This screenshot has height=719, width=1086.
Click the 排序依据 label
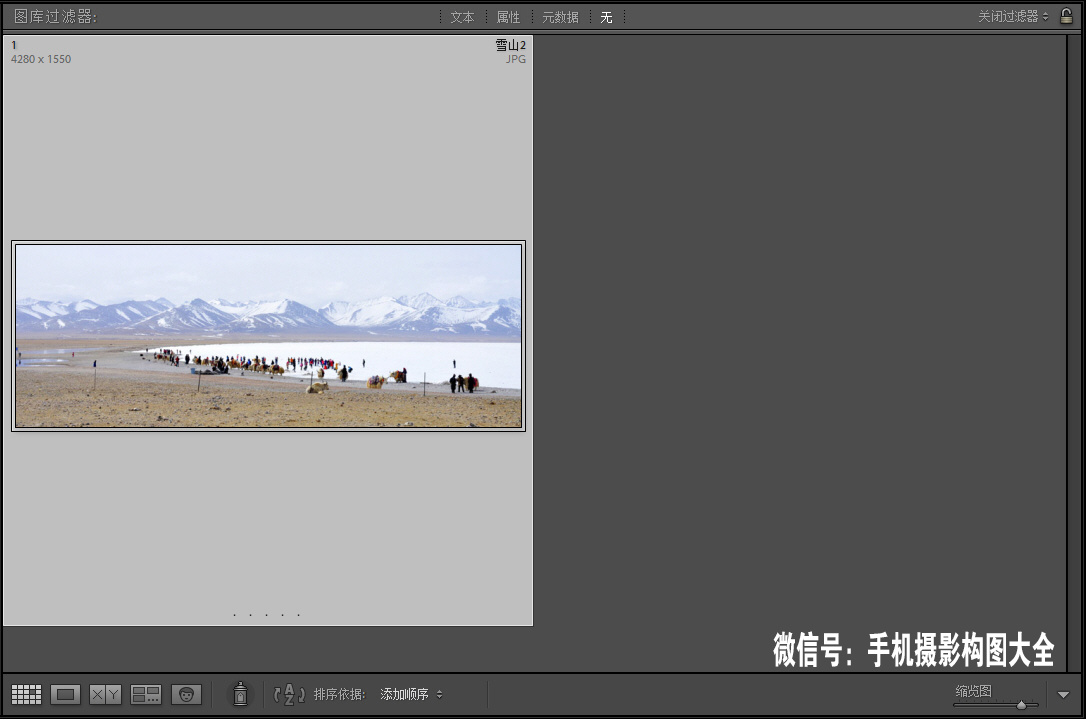click(x=339, y=694)
